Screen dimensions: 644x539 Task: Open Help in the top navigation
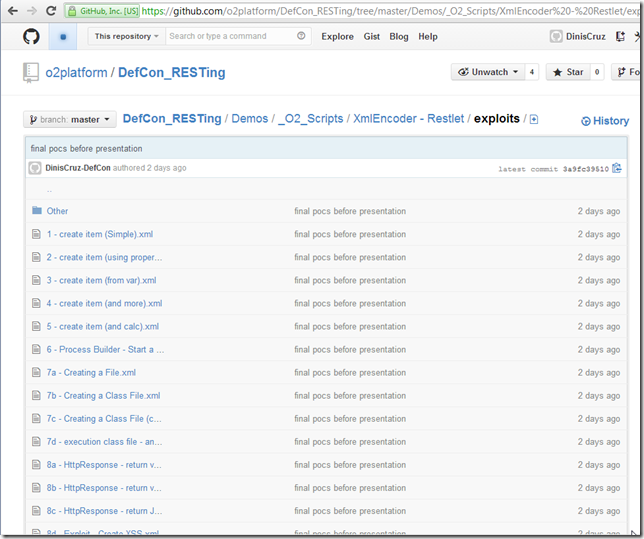click(428, 37)
